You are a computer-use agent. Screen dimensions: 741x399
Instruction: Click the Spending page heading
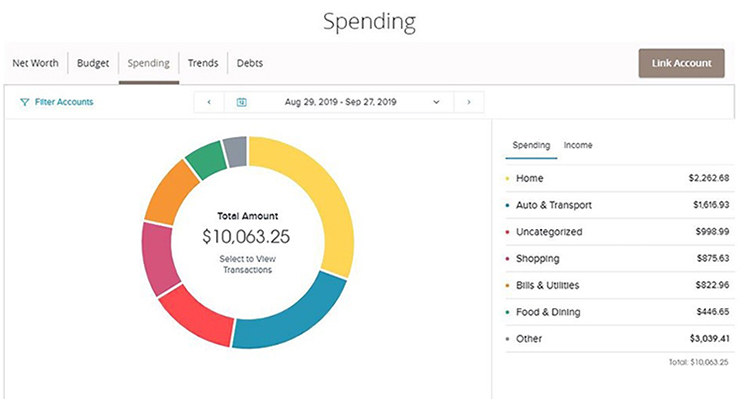370,22
